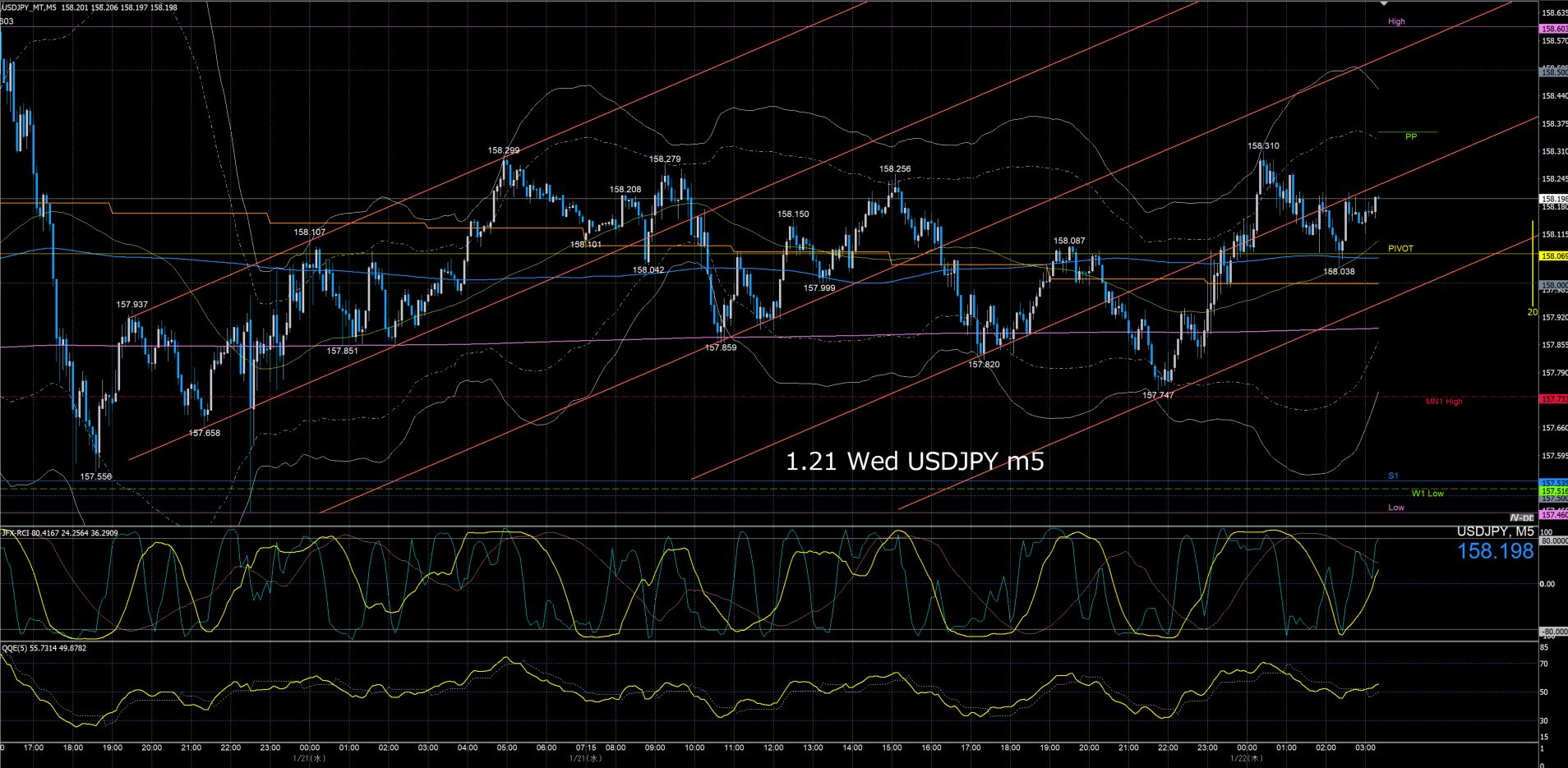1568x768 pixels.
Task: Click the 158.299 peak price label
Action: (503, 150)
